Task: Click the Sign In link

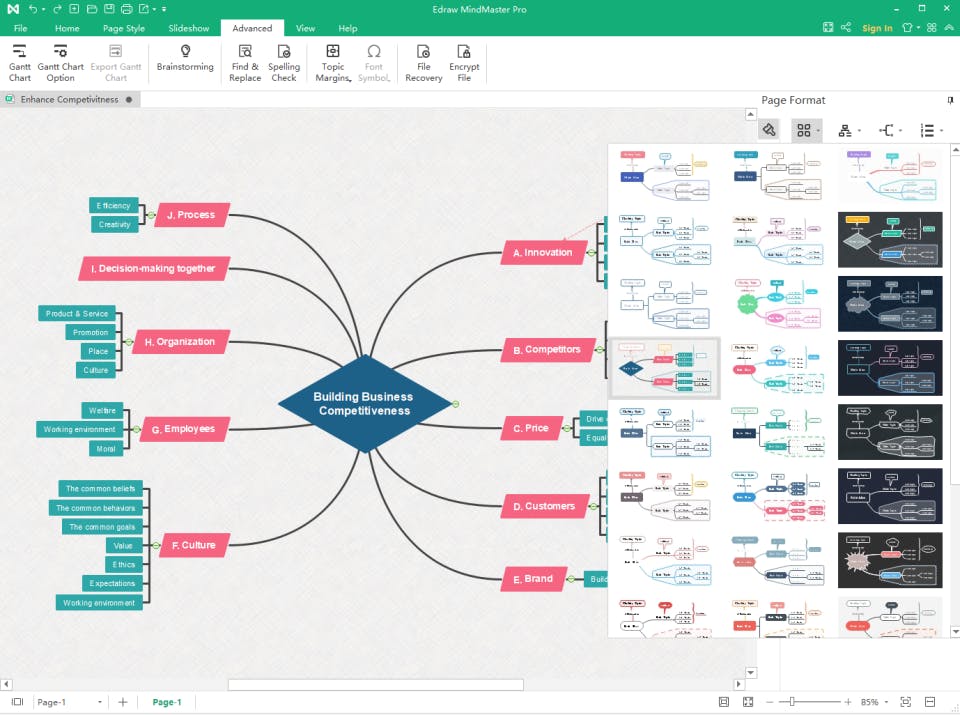Action: point(877,28)
